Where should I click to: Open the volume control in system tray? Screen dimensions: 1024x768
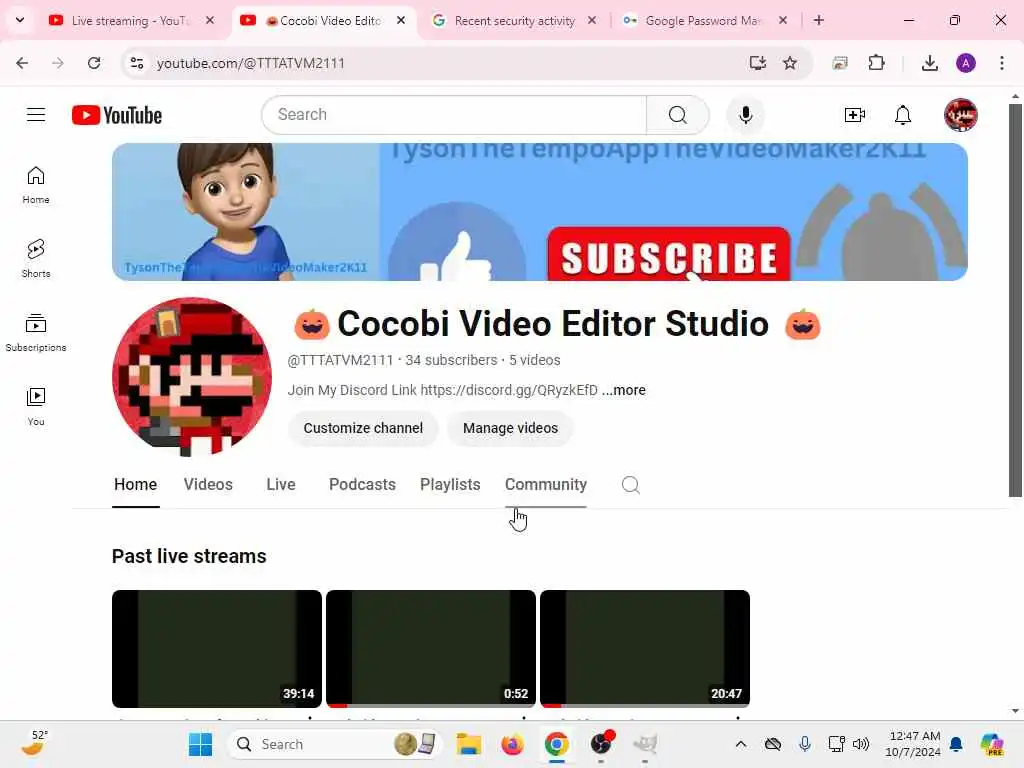click(861, 744)
